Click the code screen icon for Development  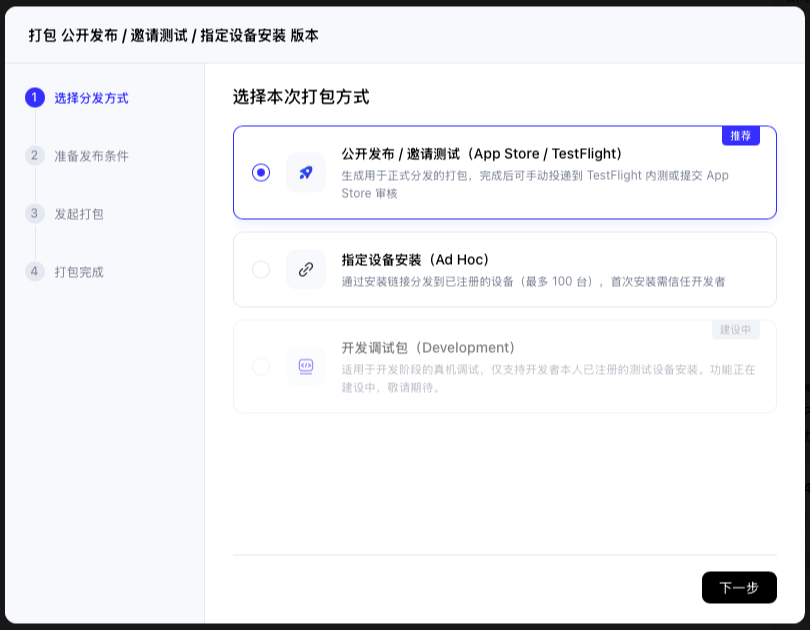point(306,367)
